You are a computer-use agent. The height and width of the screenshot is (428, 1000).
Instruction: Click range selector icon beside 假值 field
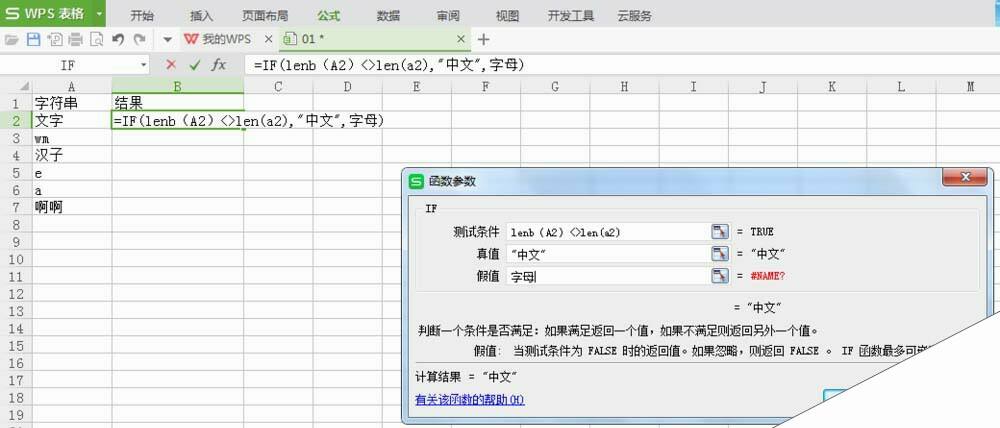click(720, 276)
